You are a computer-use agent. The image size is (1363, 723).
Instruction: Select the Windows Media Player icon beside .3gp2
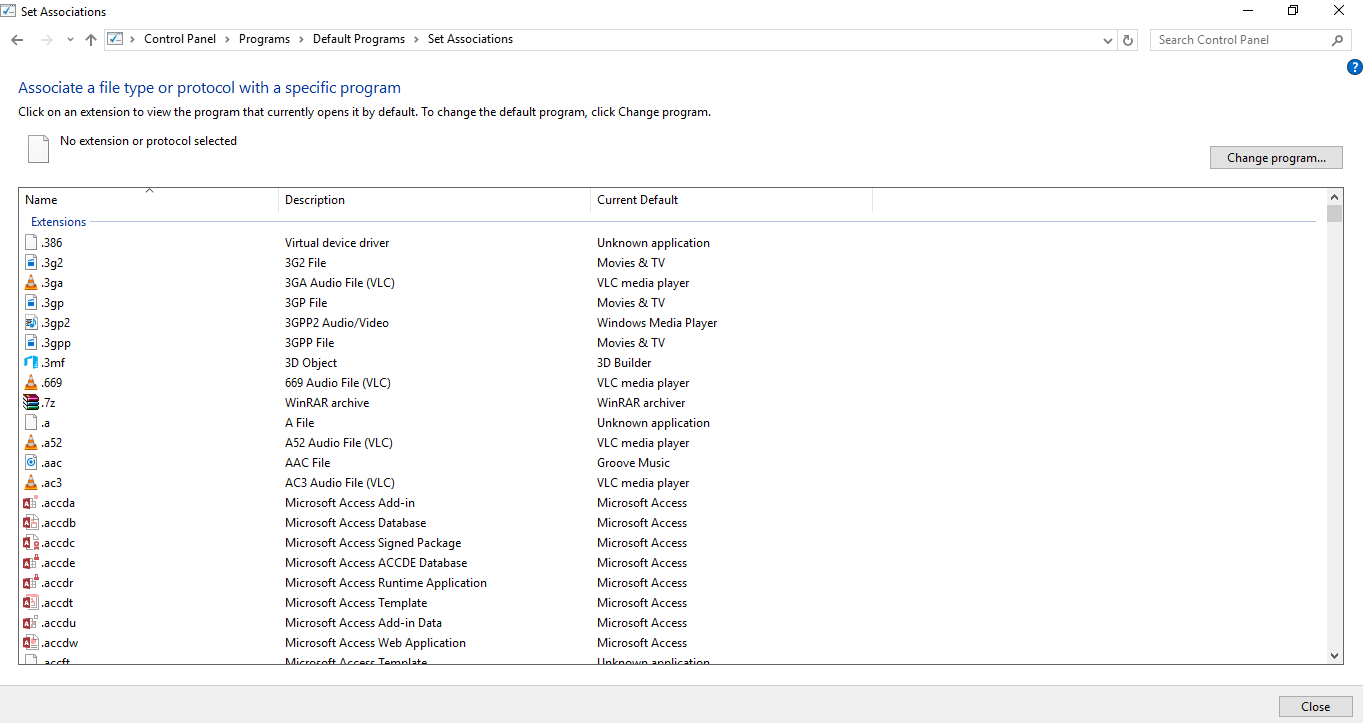tap(30, 322)
